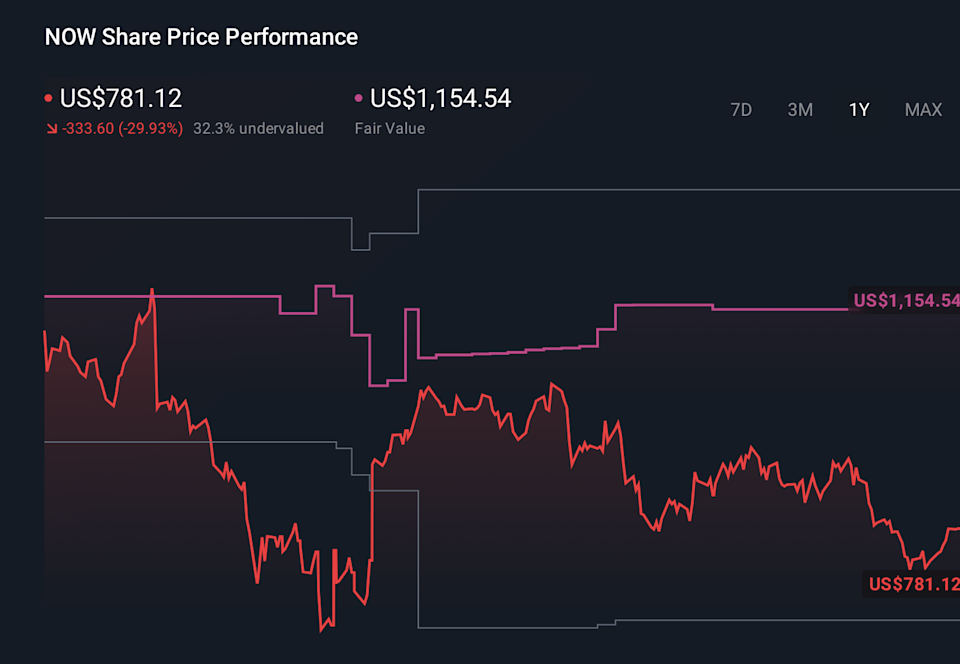This screenshot has height=664, width=960.
Task: Open the MAX time range view
Action: 922,110
